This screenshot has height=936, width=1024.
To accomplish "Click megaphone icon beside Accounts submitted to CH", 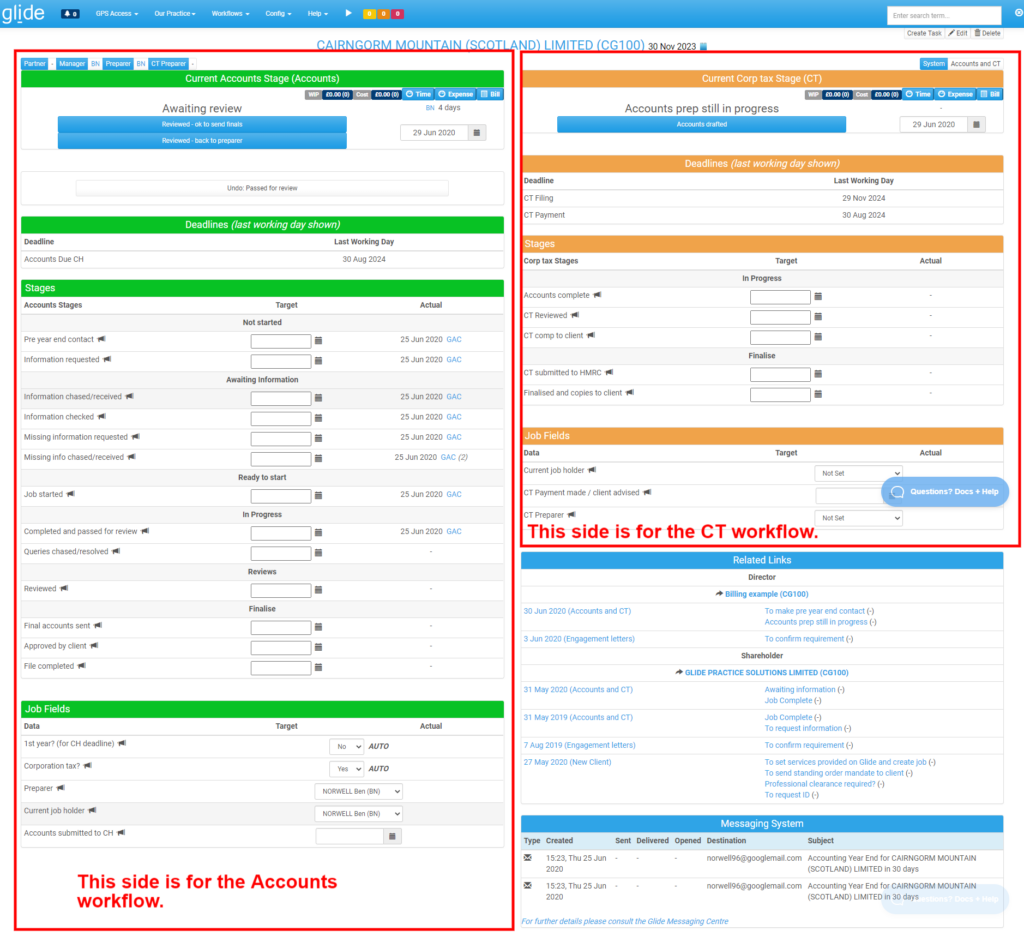I will pyautogui.click(x=121, y=833).
